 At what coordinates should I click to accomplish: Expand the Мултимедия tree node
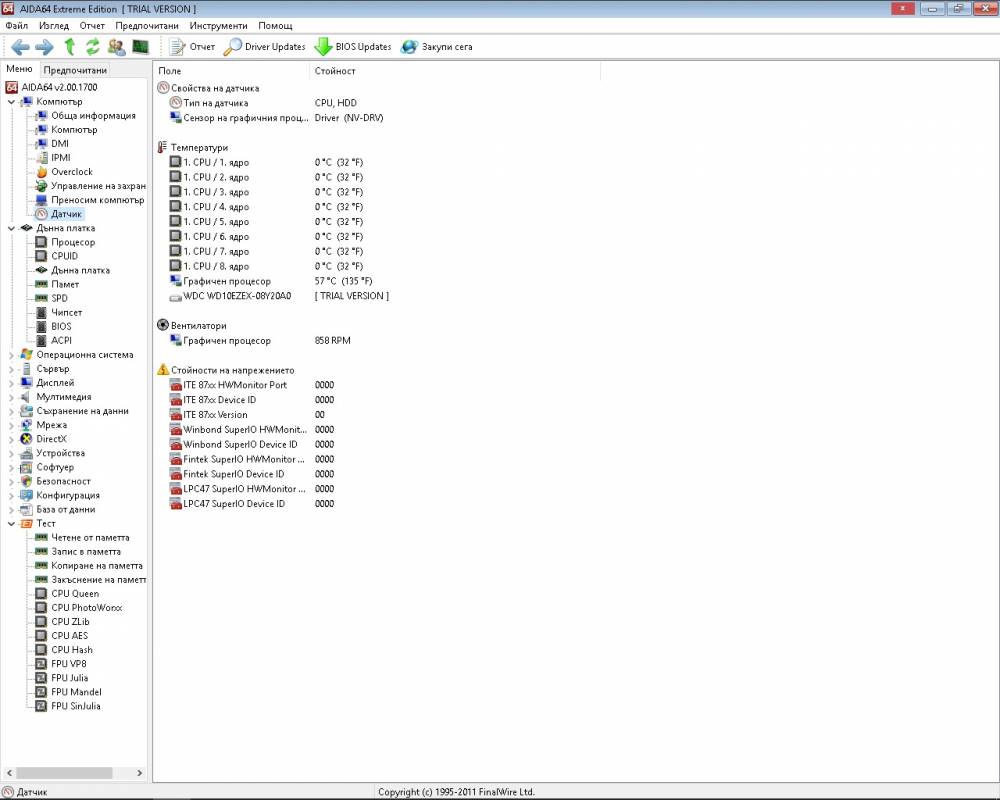point(11,397)
